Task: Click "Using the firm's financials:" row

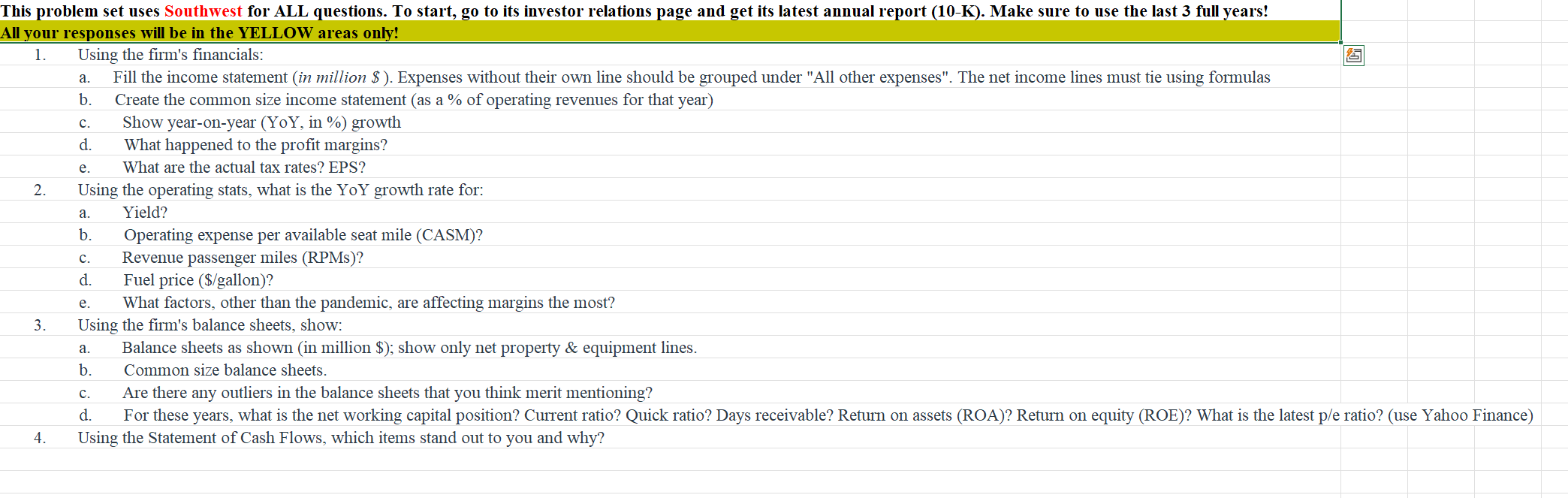Action: (x=170, y=55)
